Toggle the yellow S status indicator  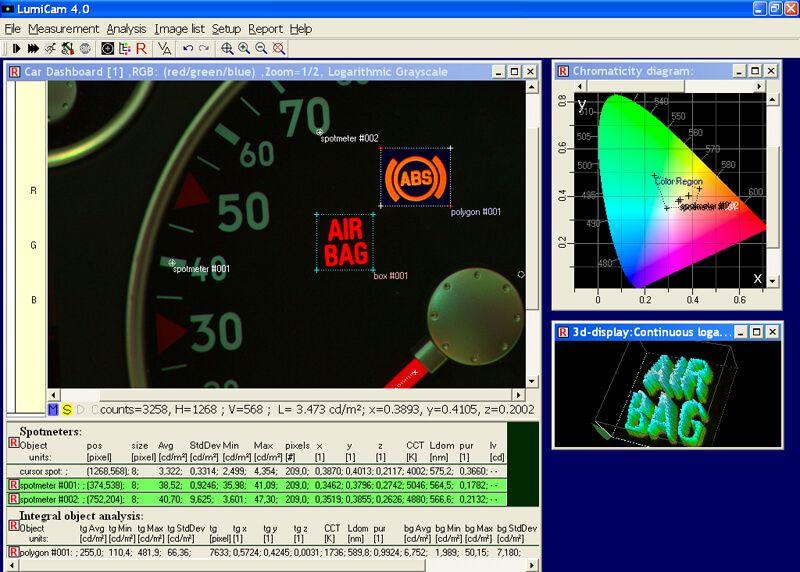coord(67,409)
